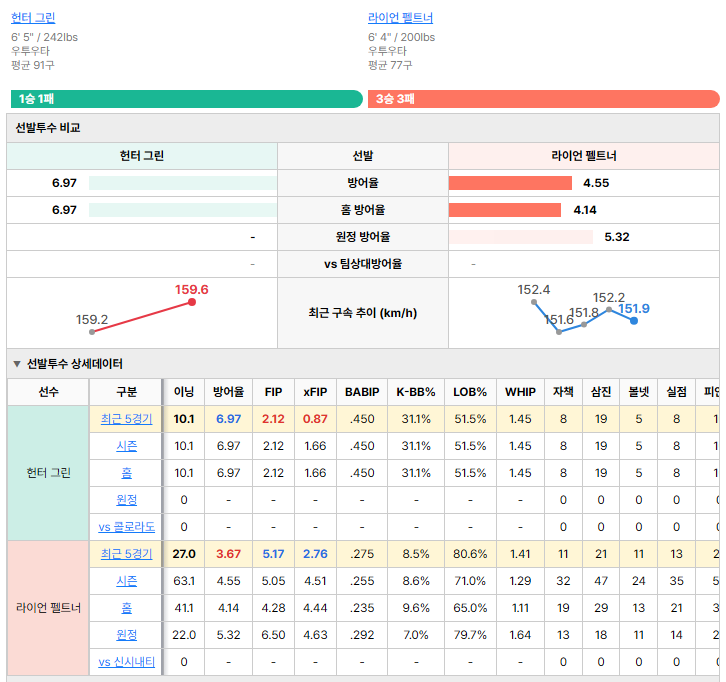The image size is (726, 682).
Task: Click the red 3승 3패 record bar
Action: 544,99
